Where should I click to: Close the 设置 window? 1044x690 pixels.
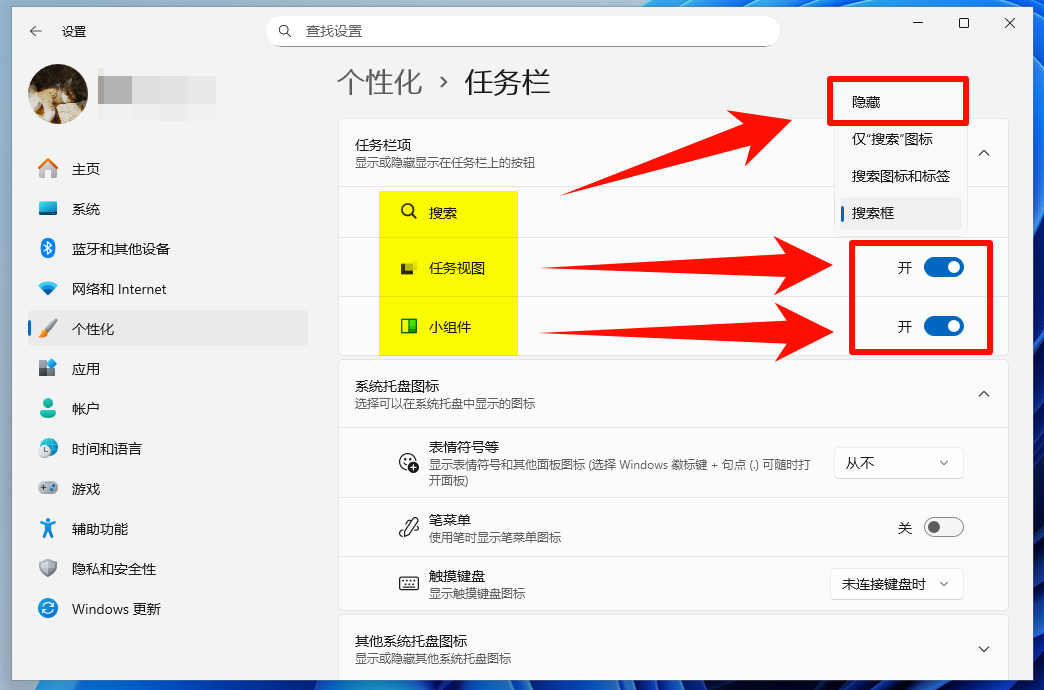tap(1009, 23)
